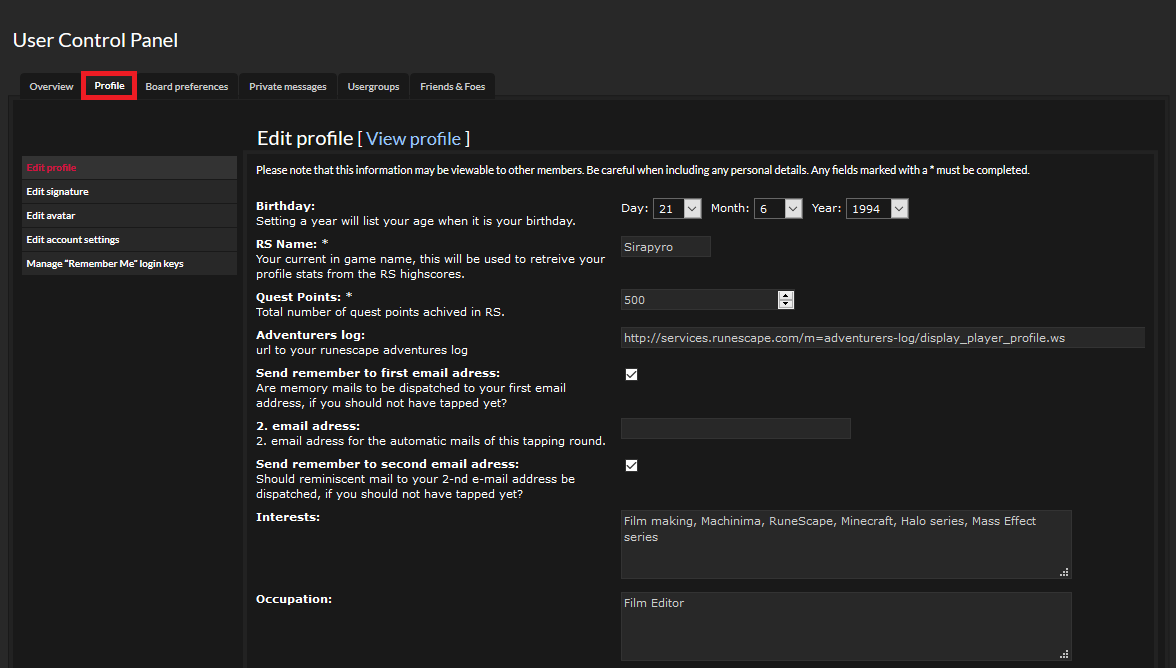Click the Adventurers log: label
1176x668 pixels.
(x=310, y=334)
